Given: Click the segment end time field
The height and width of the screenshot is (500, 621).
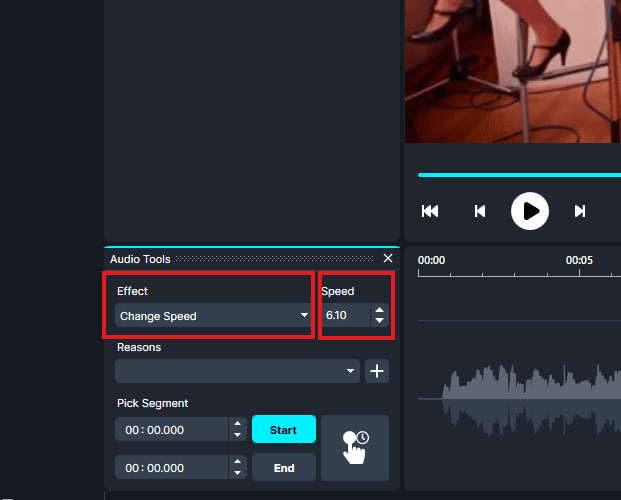Looking at the screenshot, I should (171, 467).
